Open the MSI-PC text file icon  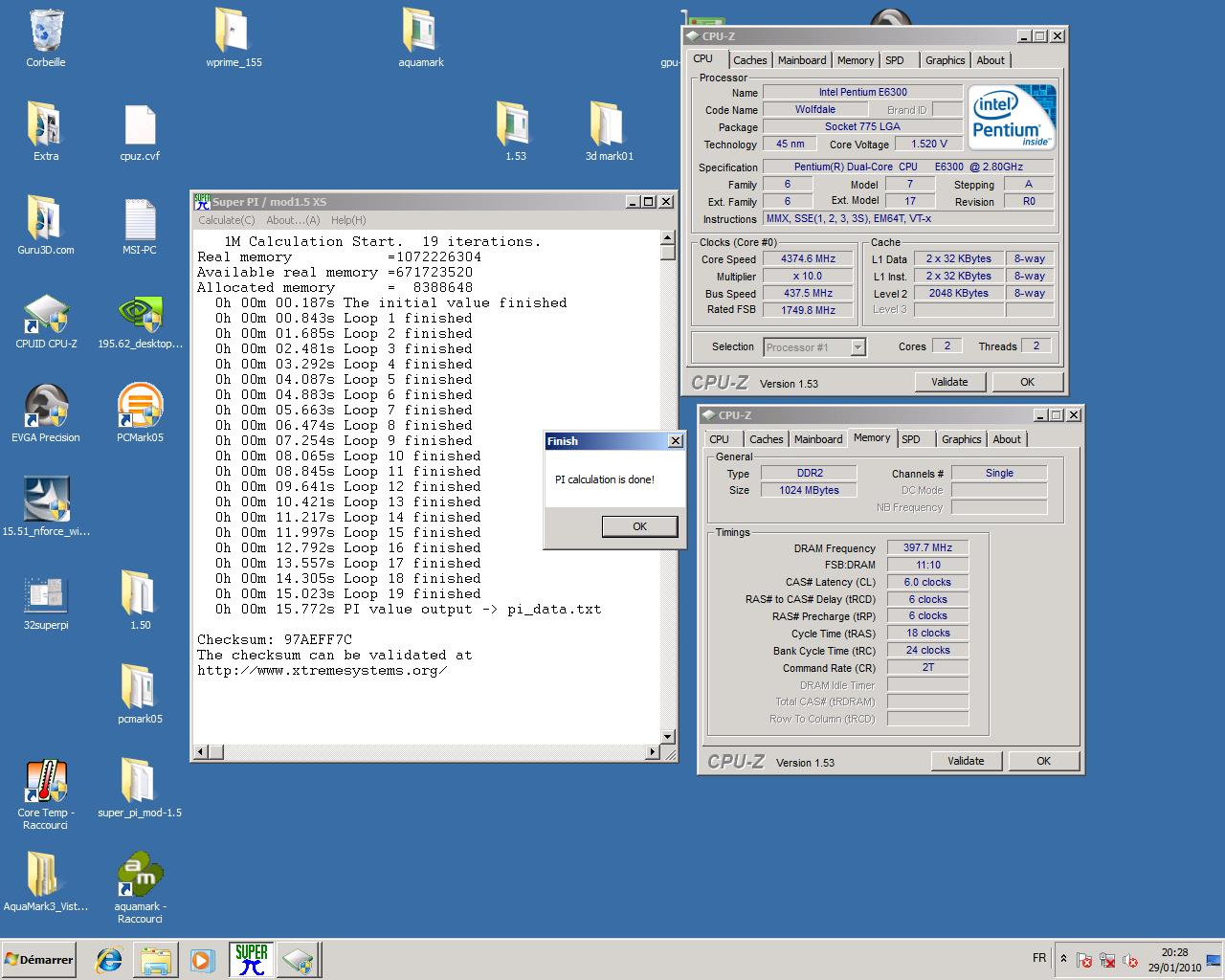point(140,218)
